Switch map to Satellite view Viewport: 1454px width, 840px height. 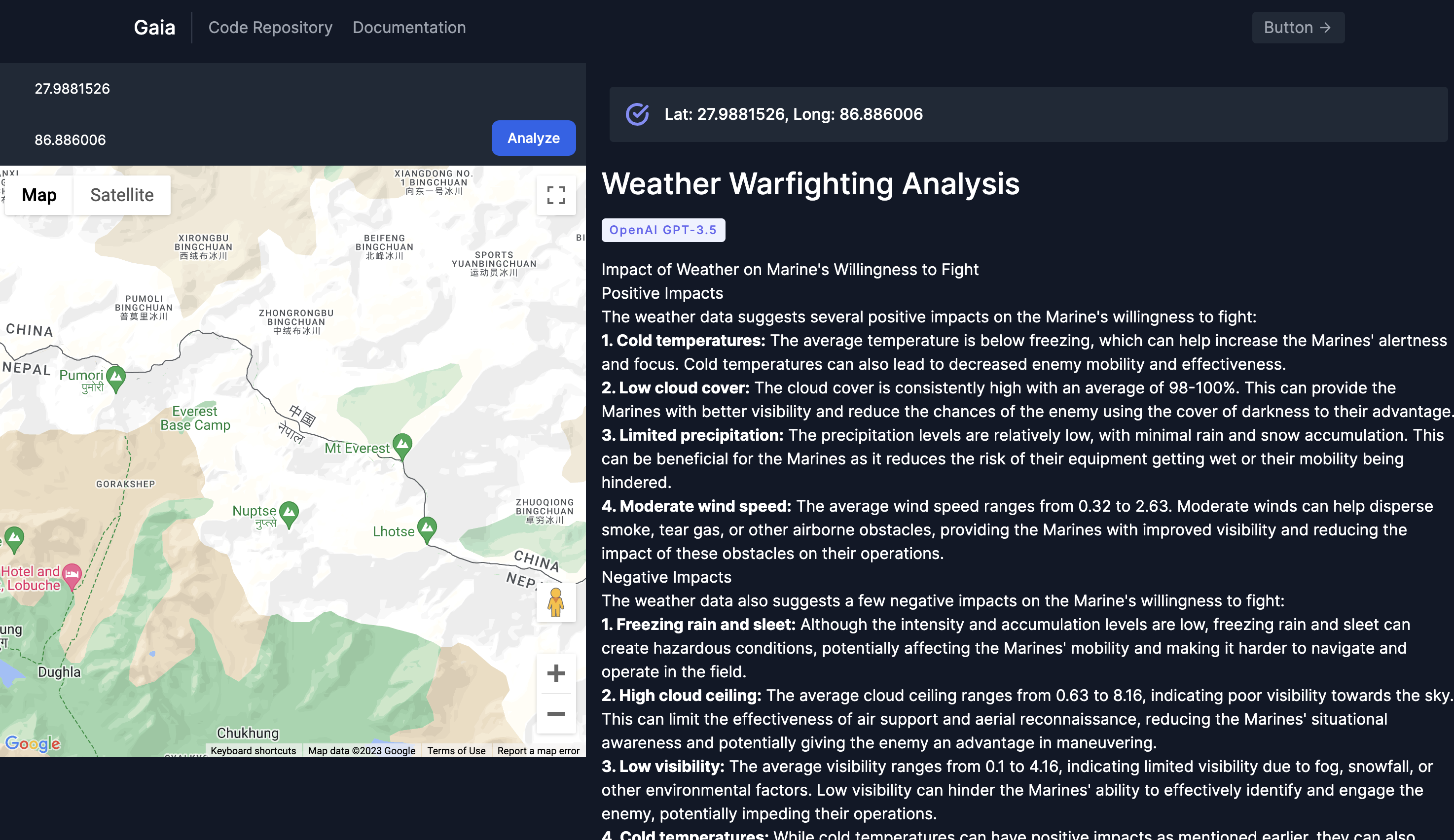(122, 195)
